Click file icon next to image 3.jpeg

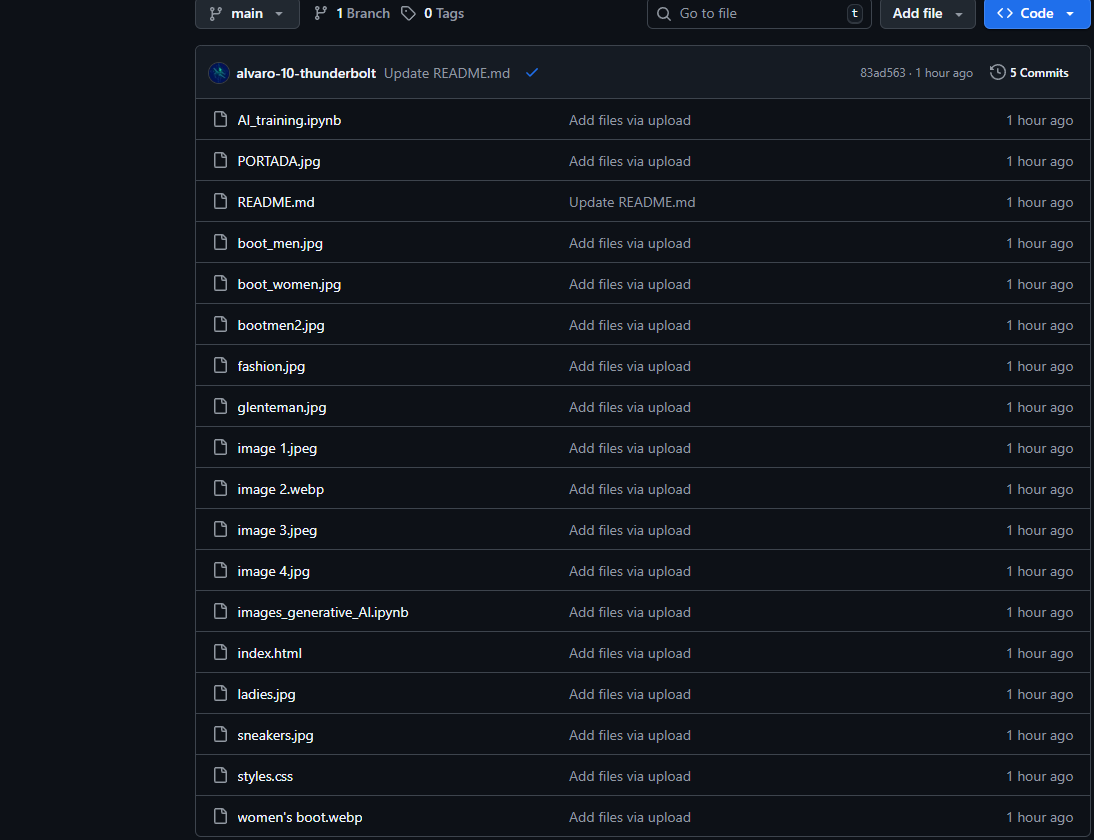pos(220,530)
